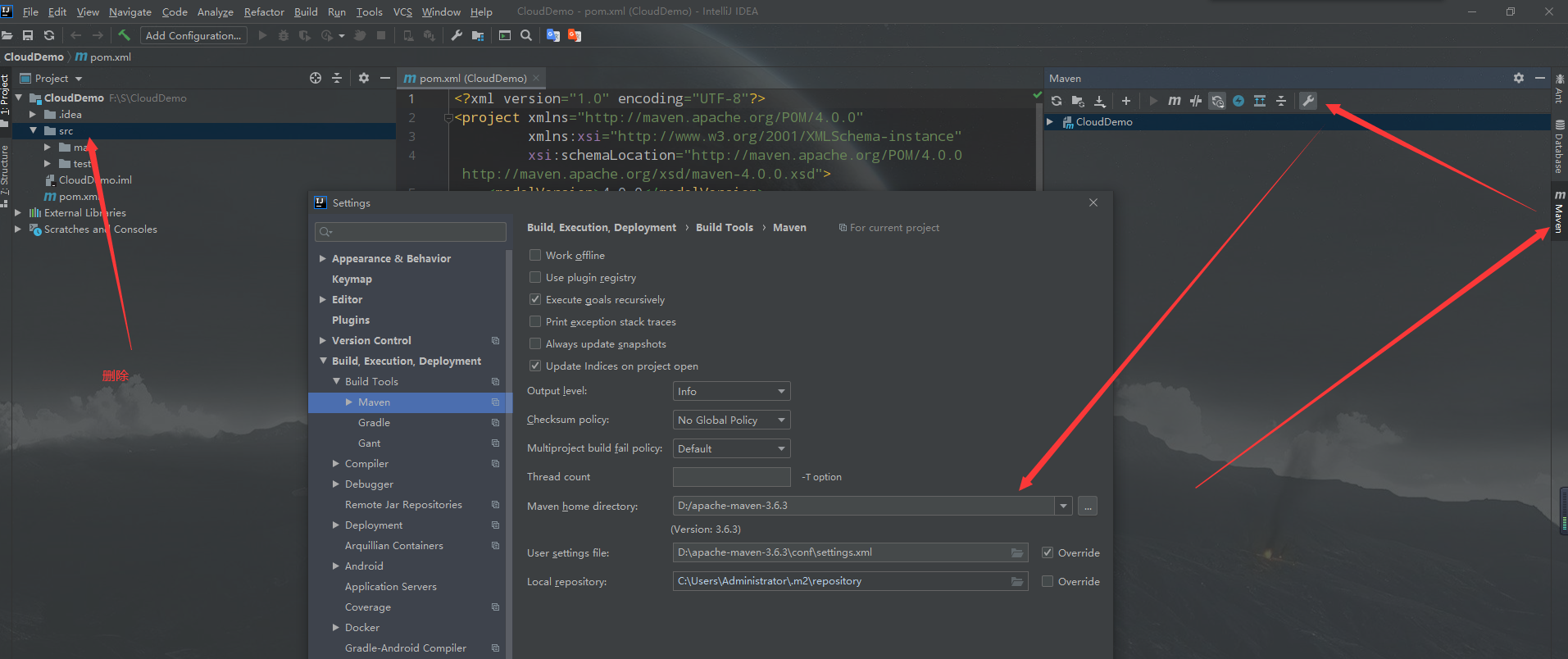Open Project panel gear options
Viewport: 1568px width, 659px height.
pos(364,78)
